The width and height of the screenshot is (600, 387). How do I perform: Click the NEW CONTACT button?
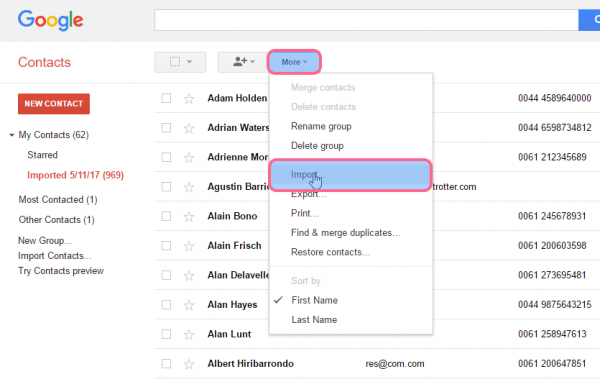[x=54, y=104]
